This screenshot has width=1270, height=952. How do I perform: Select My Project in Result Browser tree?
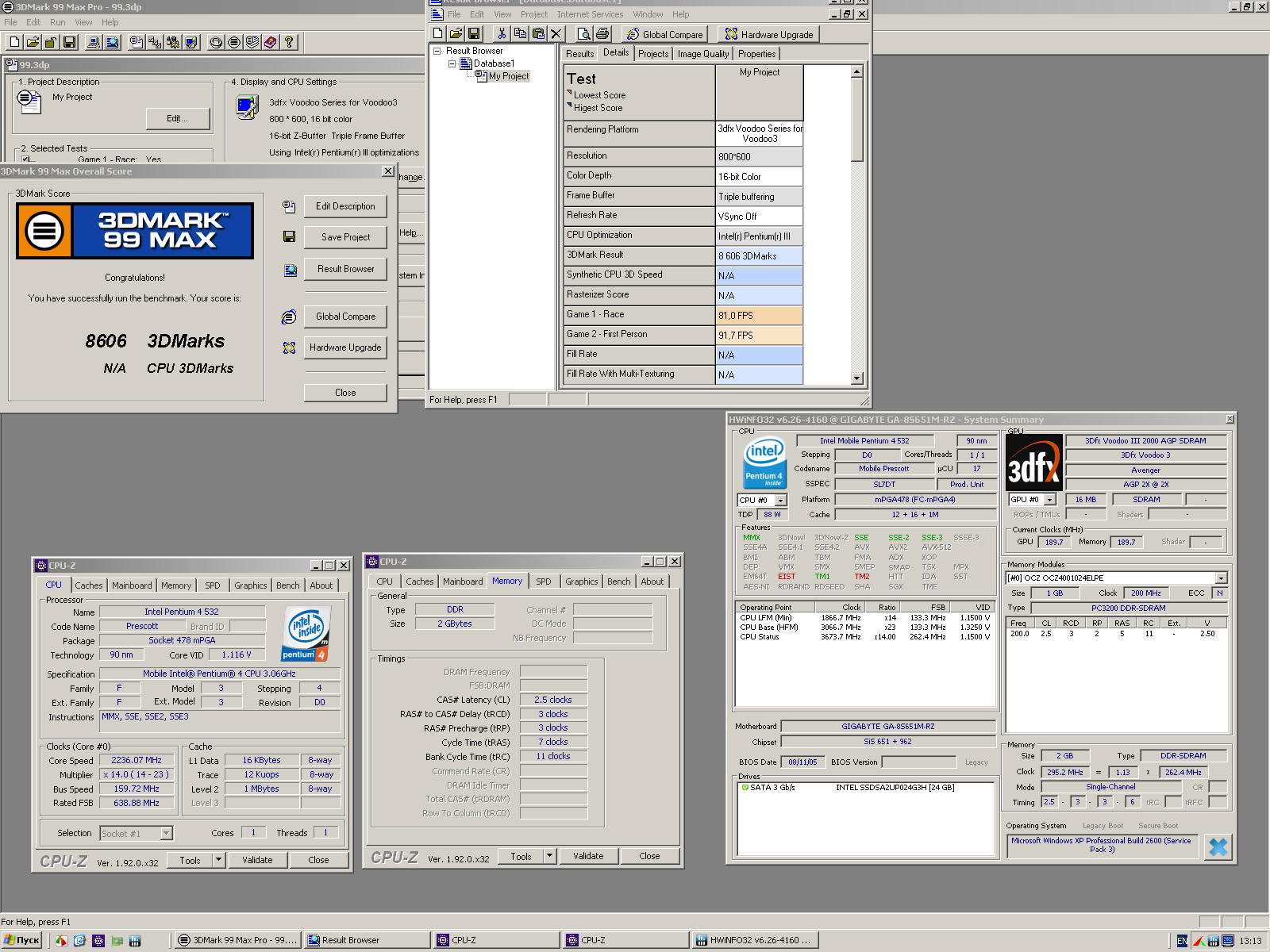[x=508, y=76]
